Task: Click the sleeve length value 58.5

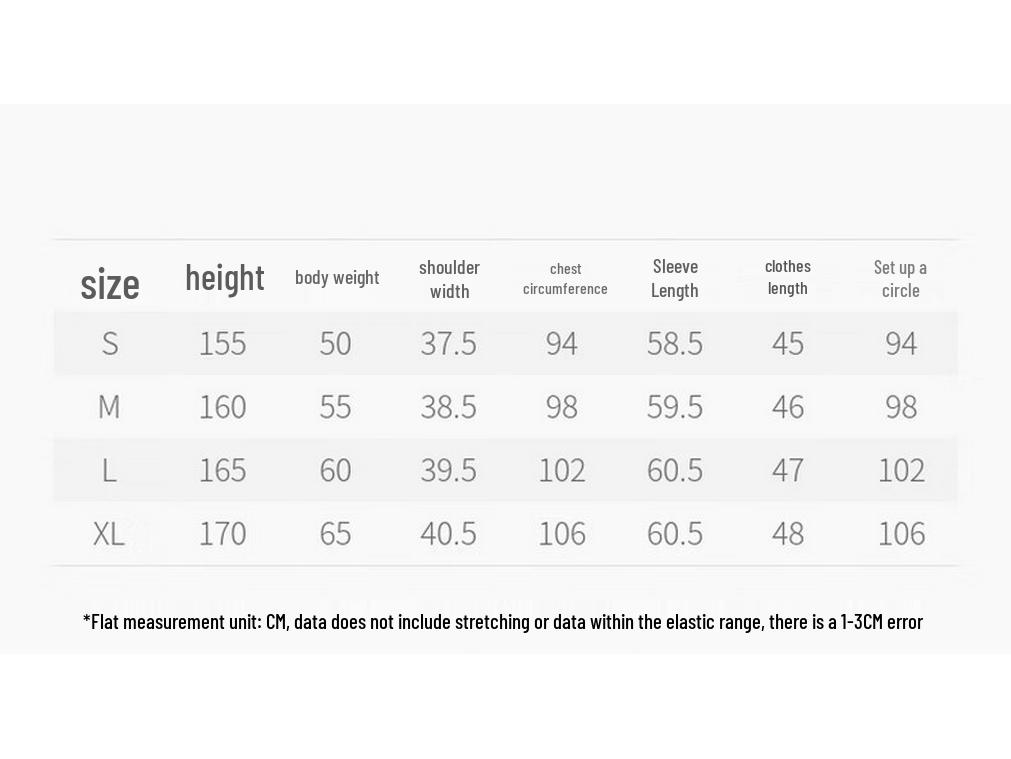Action: click(x=675, y=344)
